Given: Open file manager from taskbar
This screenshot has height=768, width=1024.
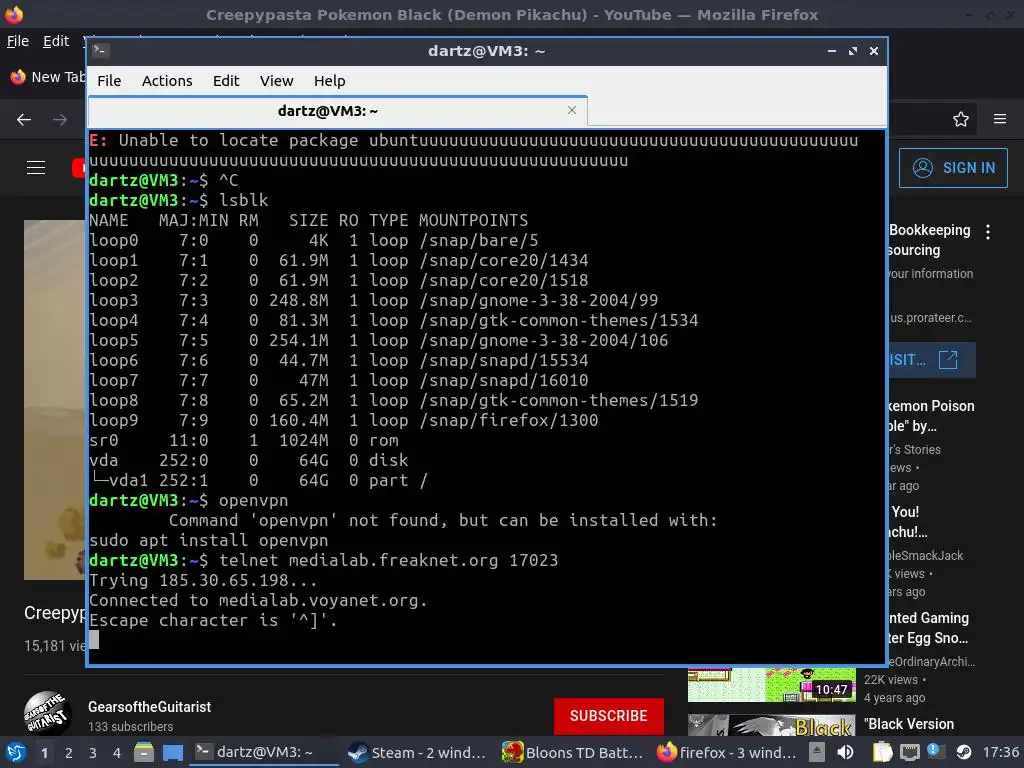Looking at the screenshot, I should pos(144,752).
